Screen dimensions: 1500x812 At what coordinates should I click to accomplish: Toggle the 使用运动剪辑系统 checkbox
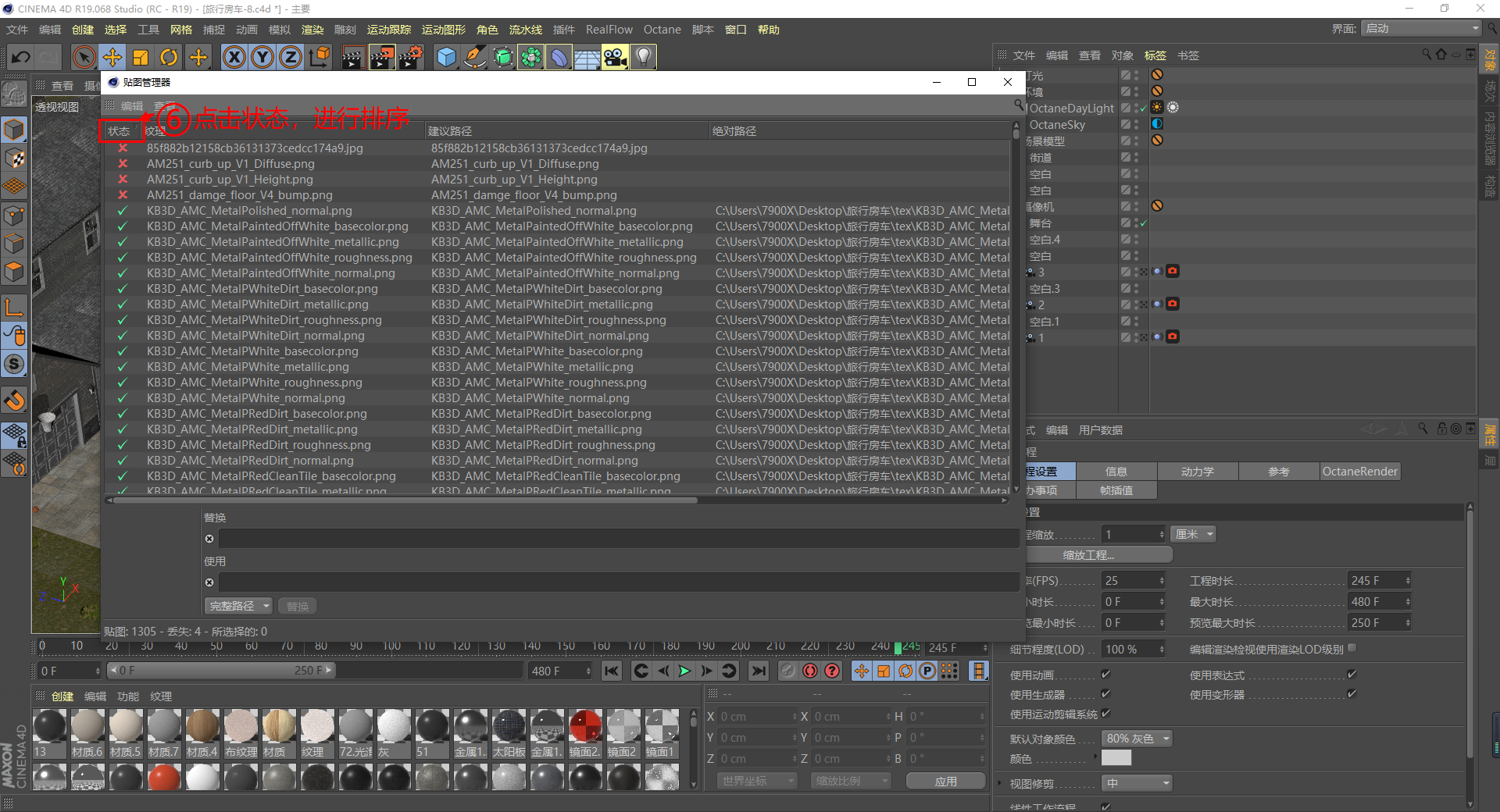coord(1105,713)
